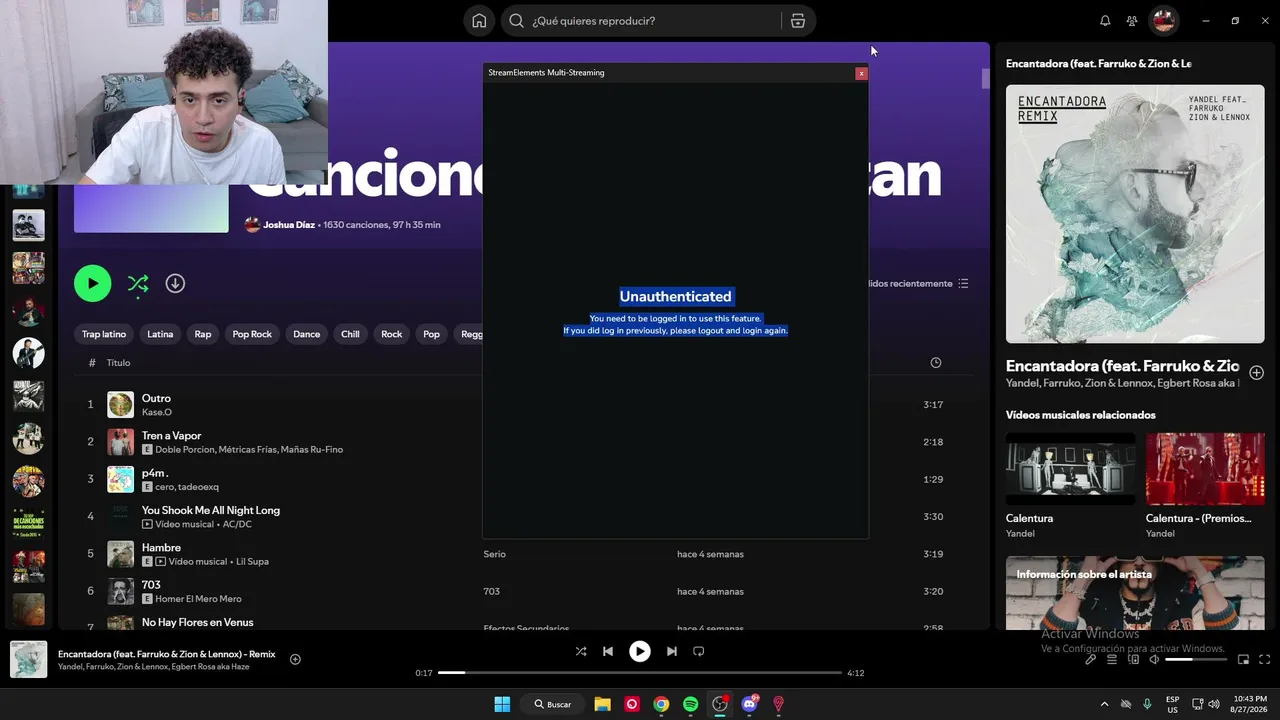Open the Browse icon in the search bar
Viewport: 1280px width, 720px height.
tap(797, 21)
